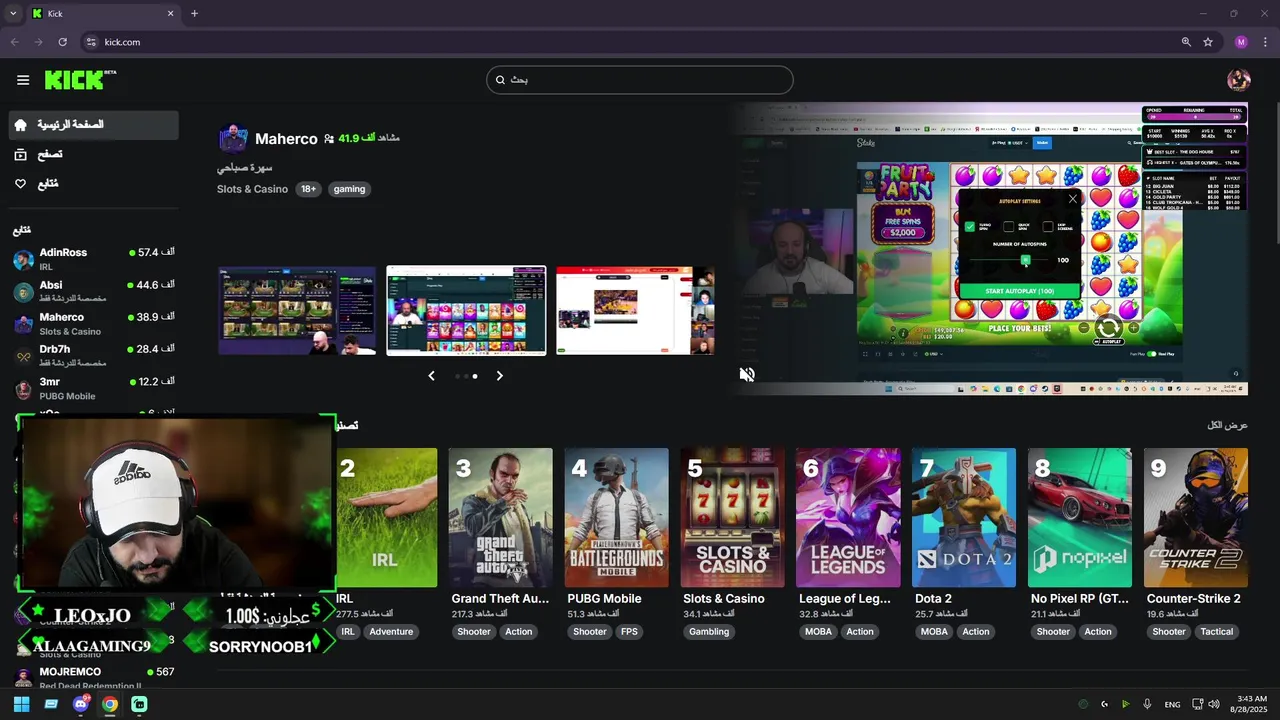Click 'عرض الكل' view all link

(x=1227, y=426)
